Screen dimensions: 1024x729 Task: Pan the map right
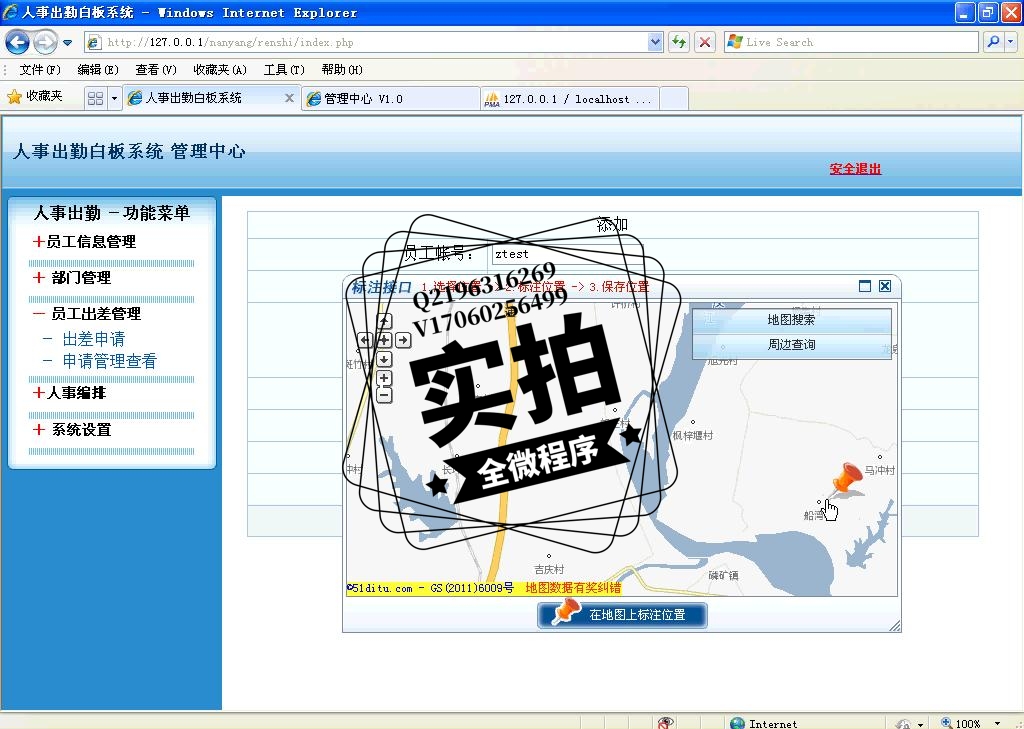[x=403, y=340]
